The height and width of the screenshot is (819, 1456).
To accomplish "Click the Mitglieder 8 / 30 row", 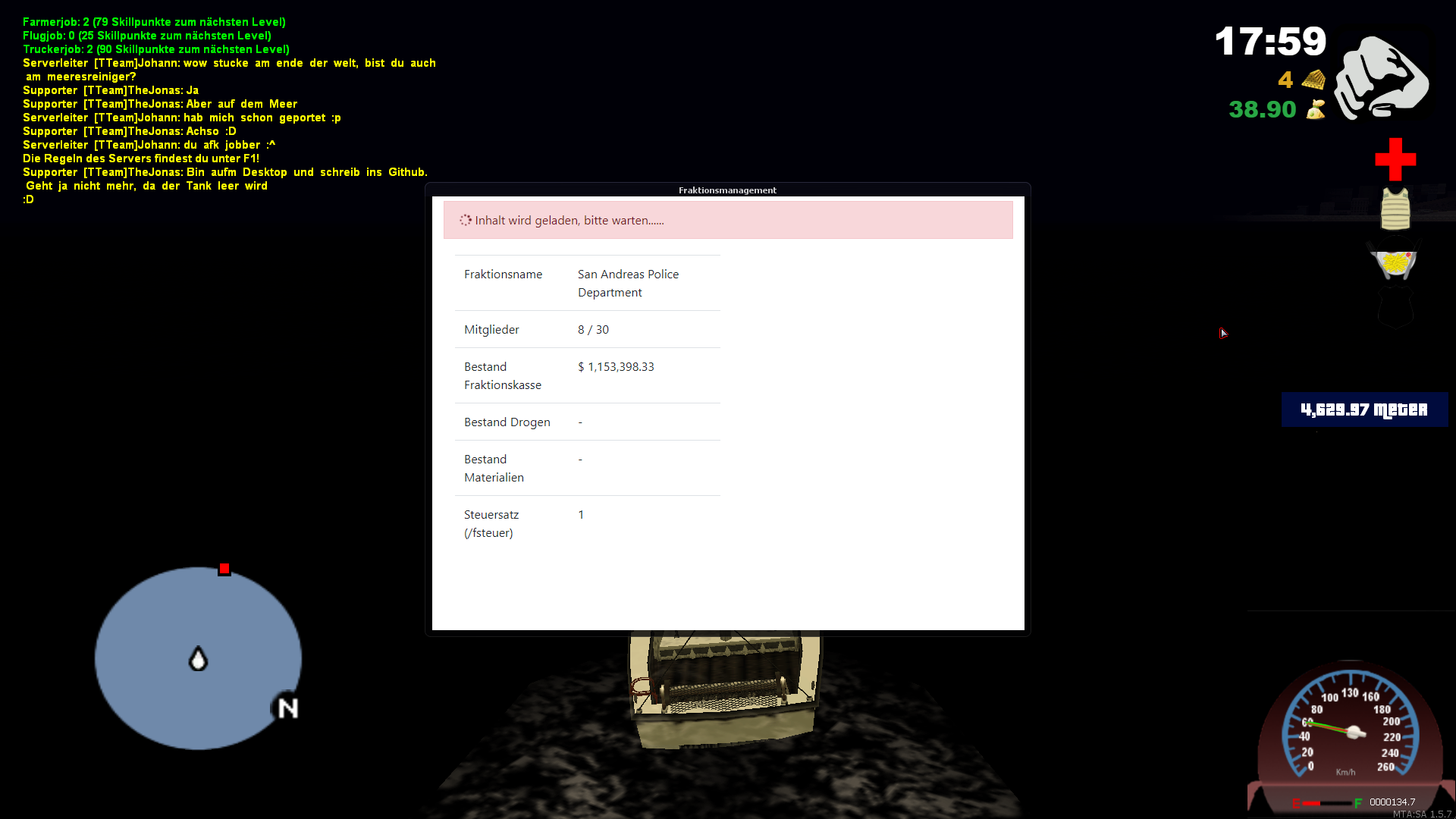I will 593,329.
